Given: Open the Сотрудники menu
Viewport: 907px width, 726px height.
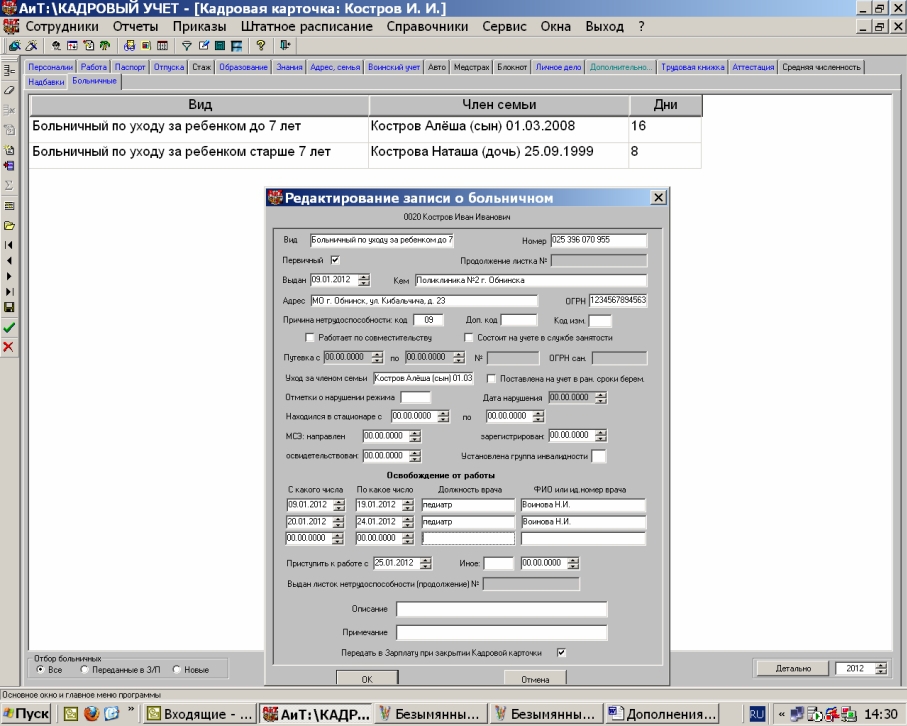Looking at the screenshot, I should [62, 27].
